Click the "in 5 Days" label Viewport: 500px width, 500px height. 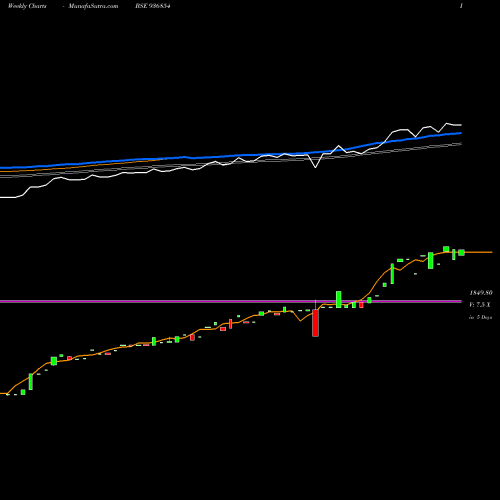point(480,317)
